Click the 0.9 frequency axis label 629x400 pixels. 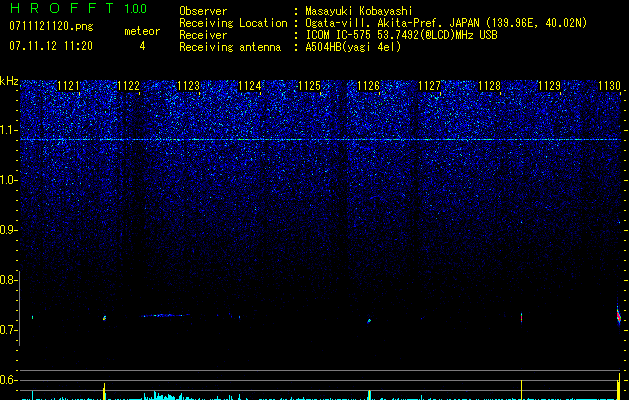(9, 230)
